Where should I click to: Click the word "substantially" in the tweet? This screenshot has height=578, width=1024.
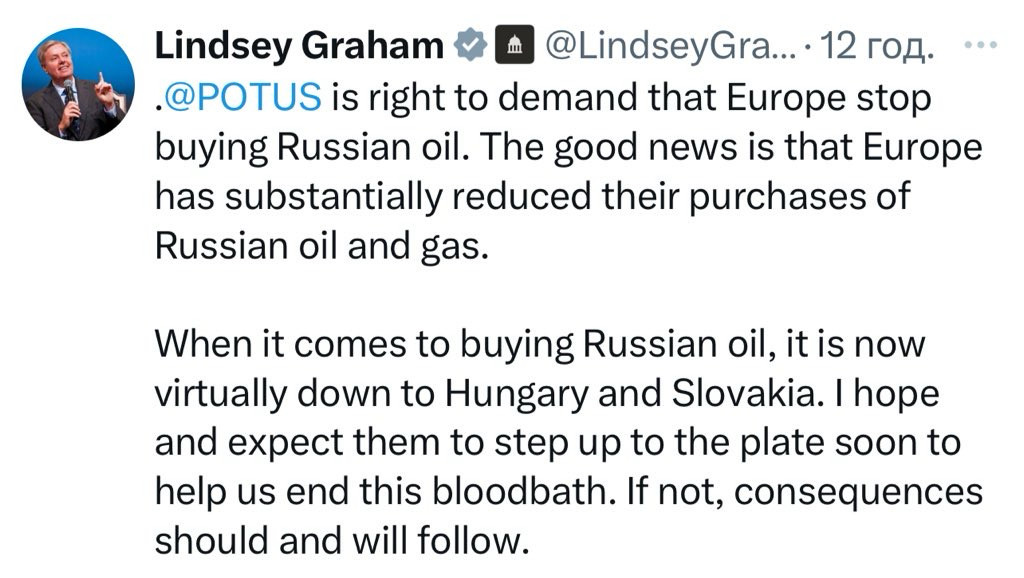tap(332, 197)
